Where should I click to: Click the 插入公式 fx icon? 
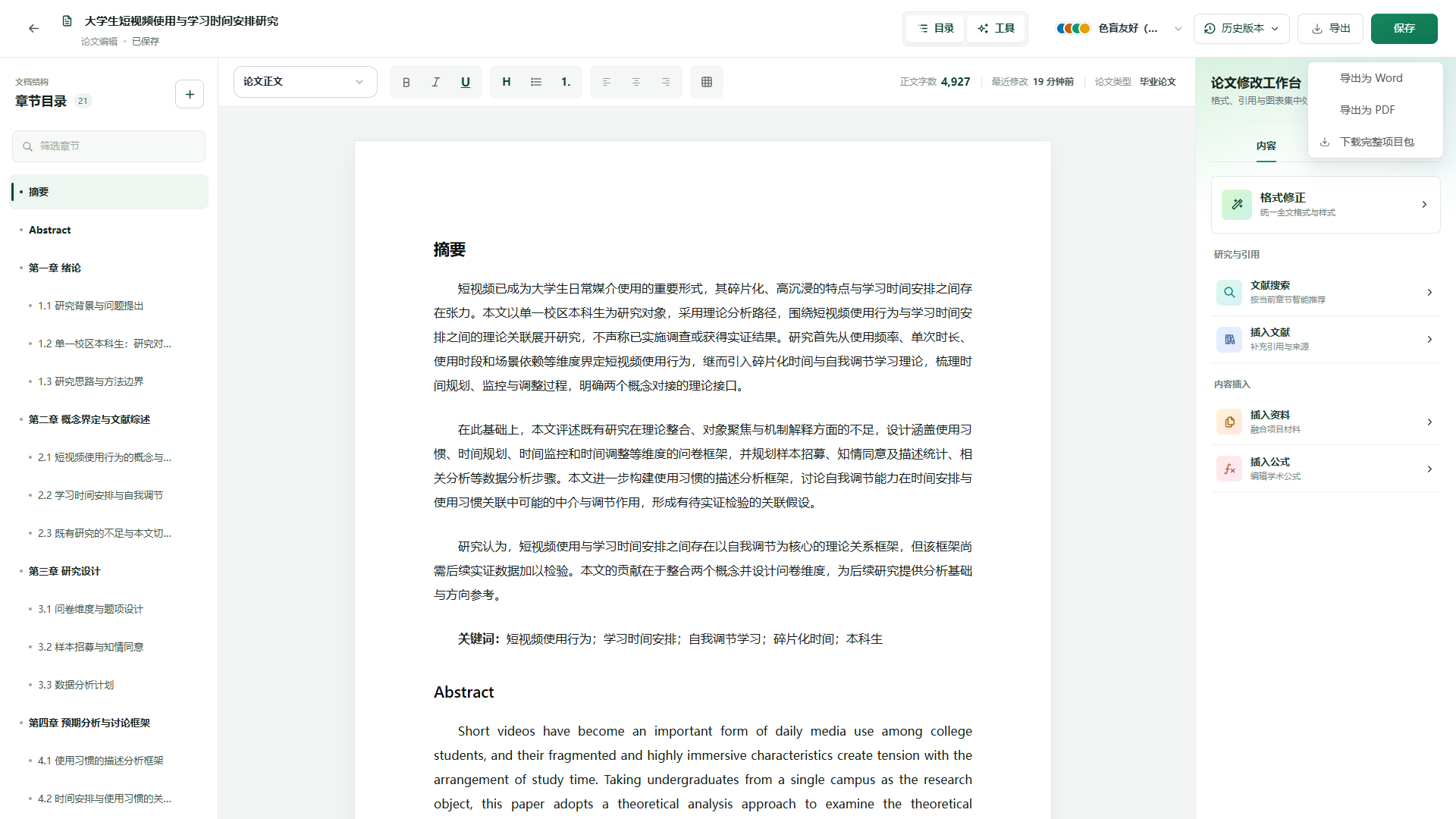(1229, 469)
